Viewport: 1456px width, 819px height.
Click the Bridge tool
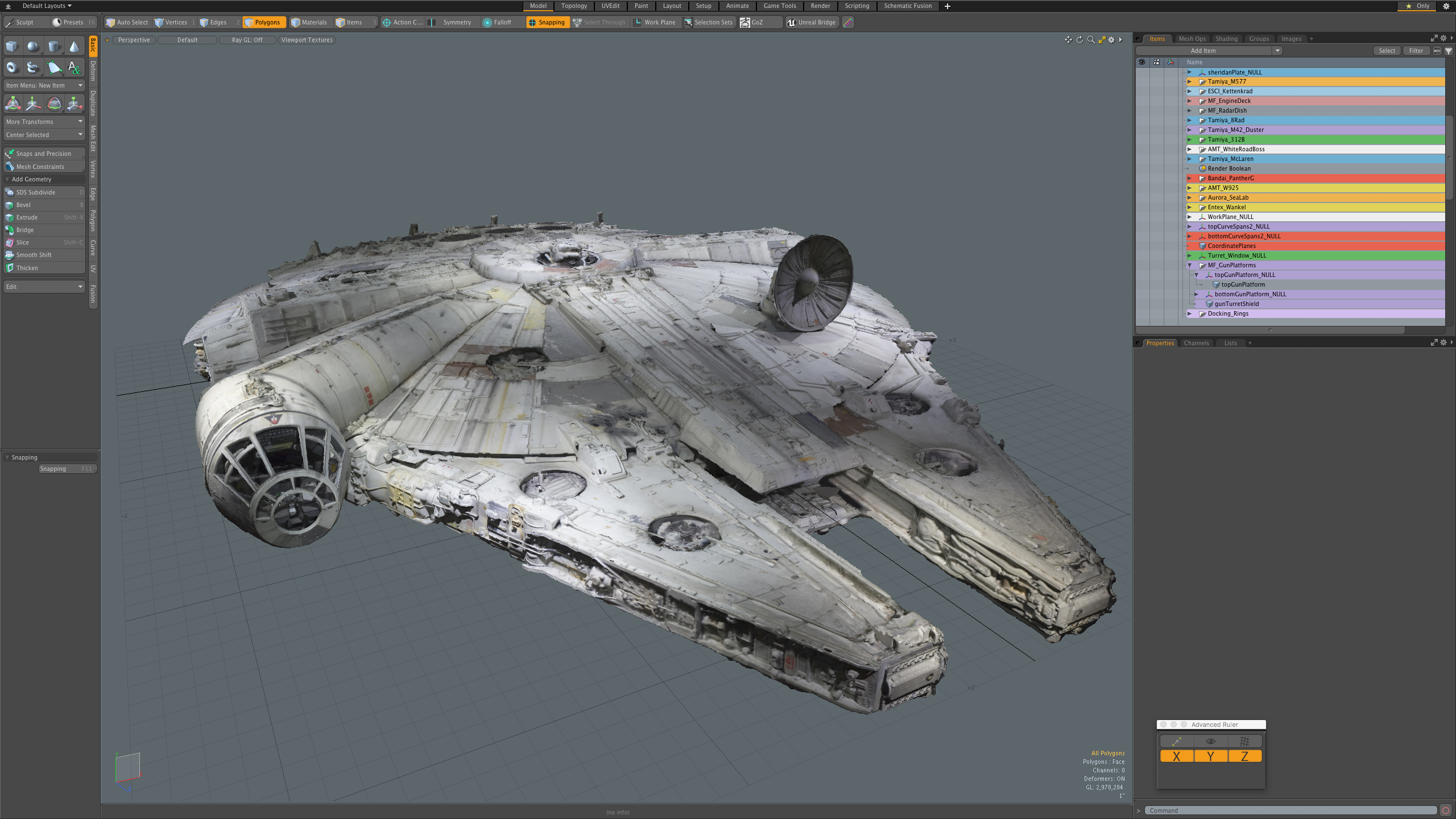pyautogui.click(x=44, y=230)
